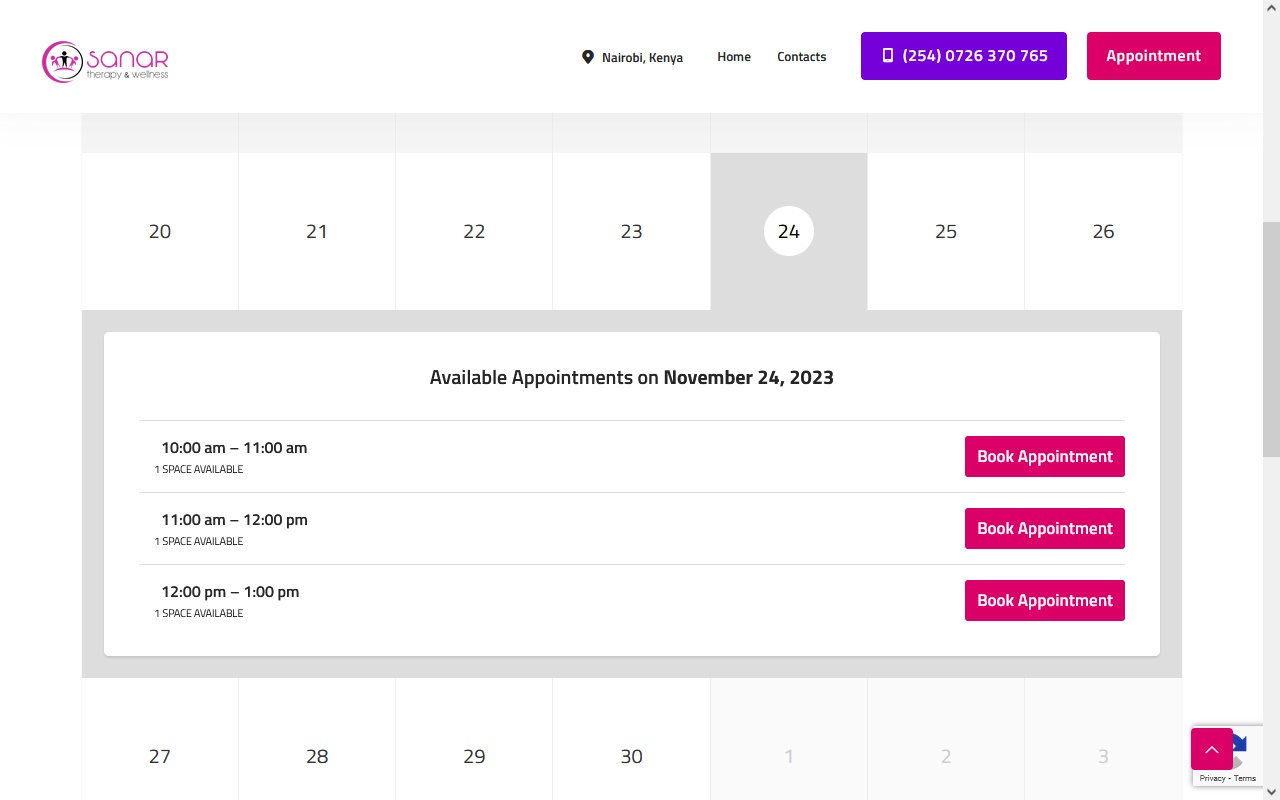Book the 11:00 am – 12:00 pm appointment

coord(1045,528)
